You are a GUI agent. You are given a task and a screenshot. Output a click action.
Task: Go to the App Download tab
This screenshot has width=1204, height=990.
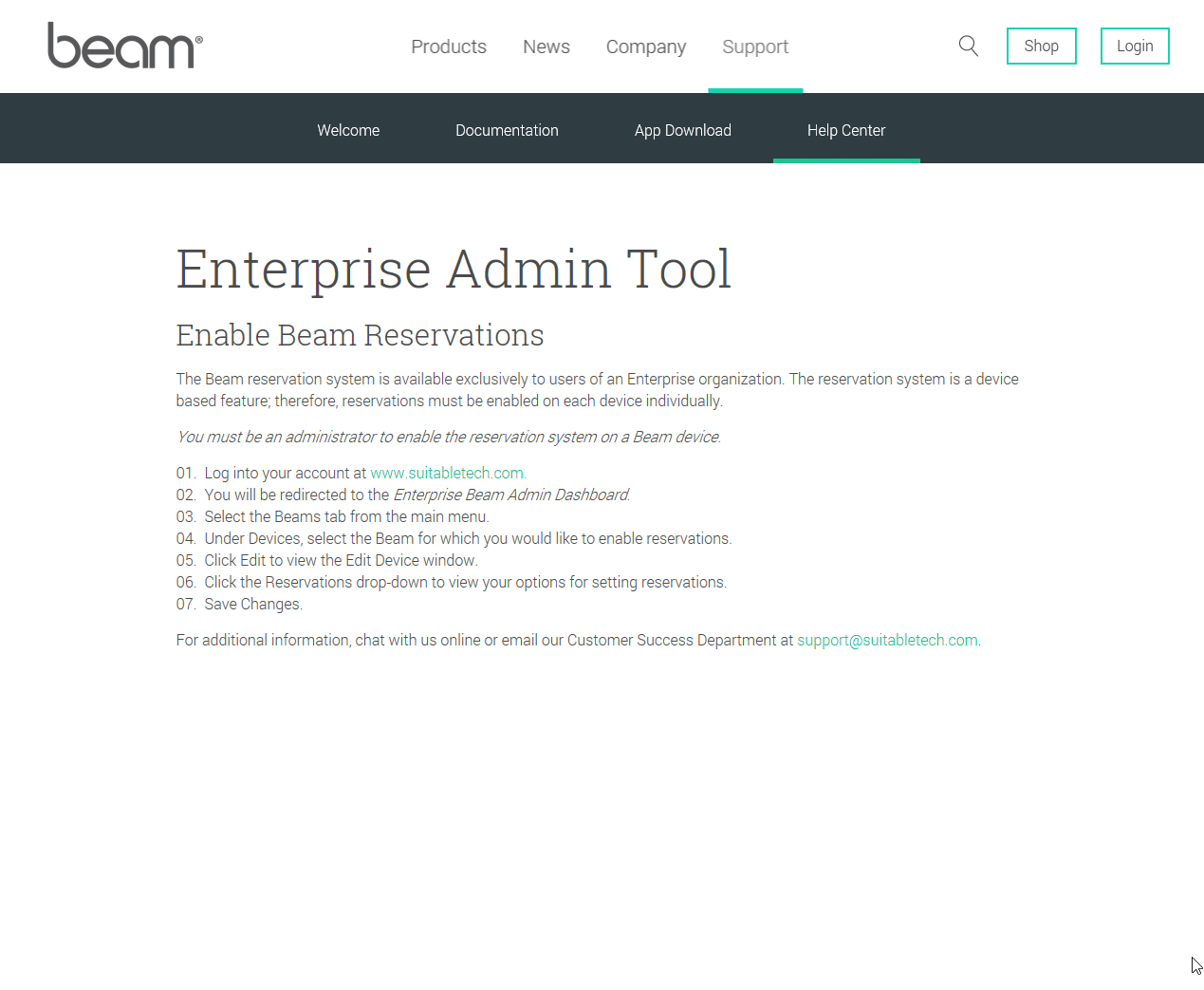coord(683,130)
